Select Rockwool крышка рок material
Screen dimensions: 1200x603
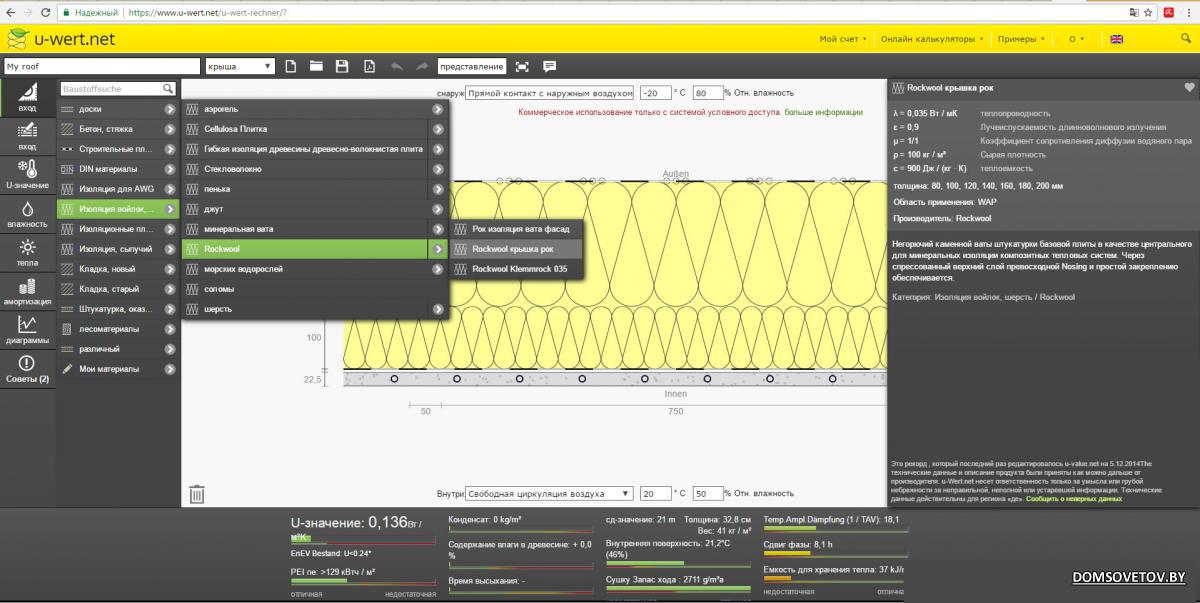pyautogui.click(x=515, y=249)
